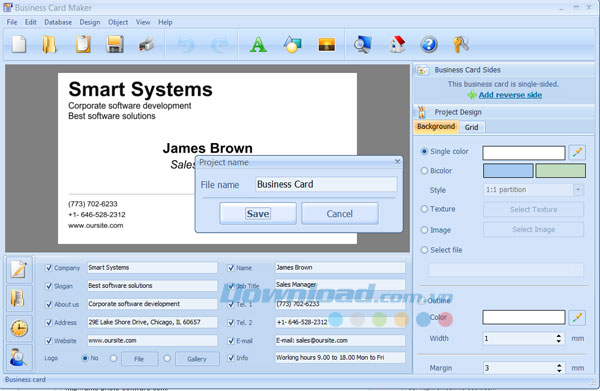Viewport: 600px width, 391px height.
Task: Click the clock icon in left sidebar
Action: coord(19,328)
